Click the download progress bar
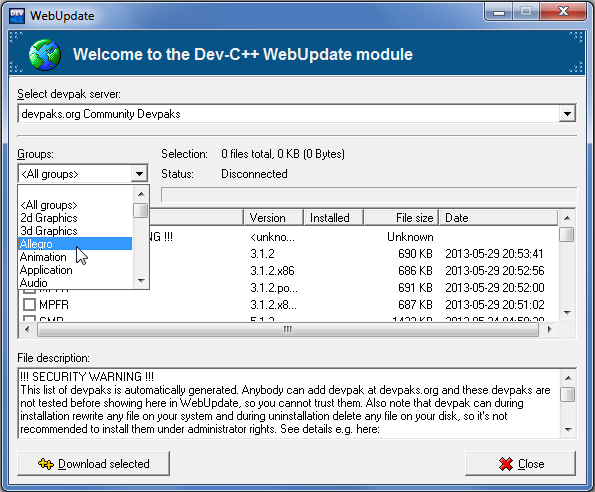This screenshot has width=595, height=492. [x=369, y=195]
